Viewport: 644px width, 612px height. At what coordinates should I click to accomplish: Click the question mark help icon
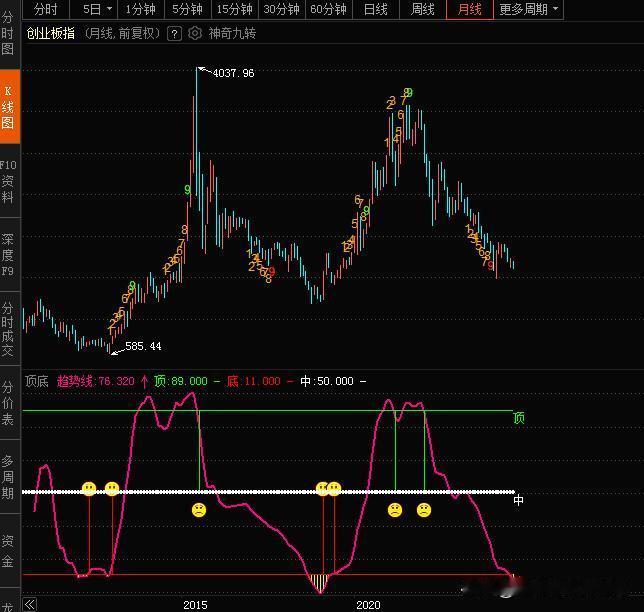(175, 34)
